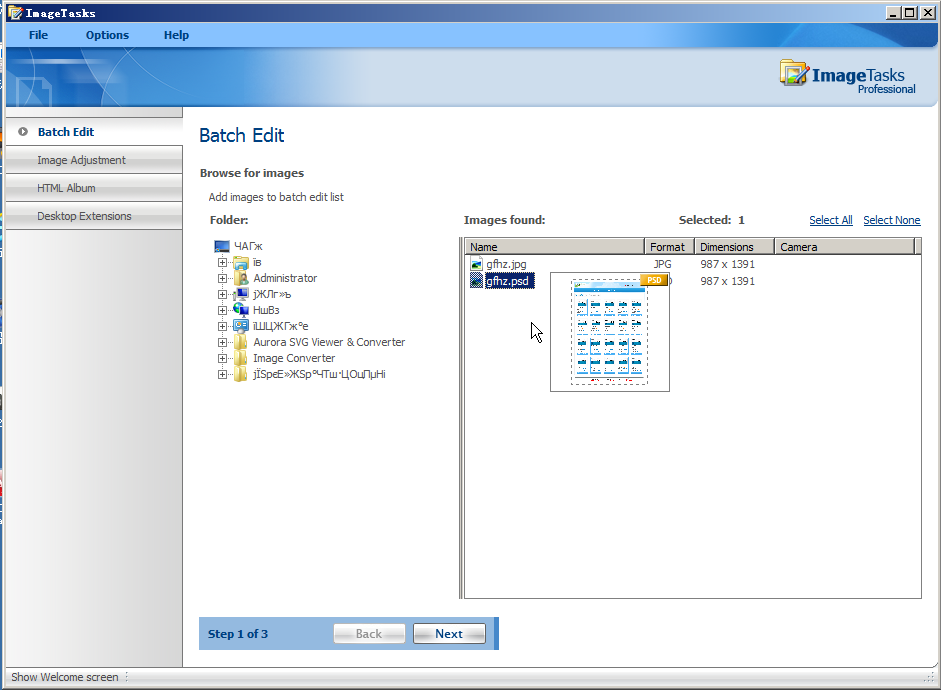Click the Select All link

831,220
